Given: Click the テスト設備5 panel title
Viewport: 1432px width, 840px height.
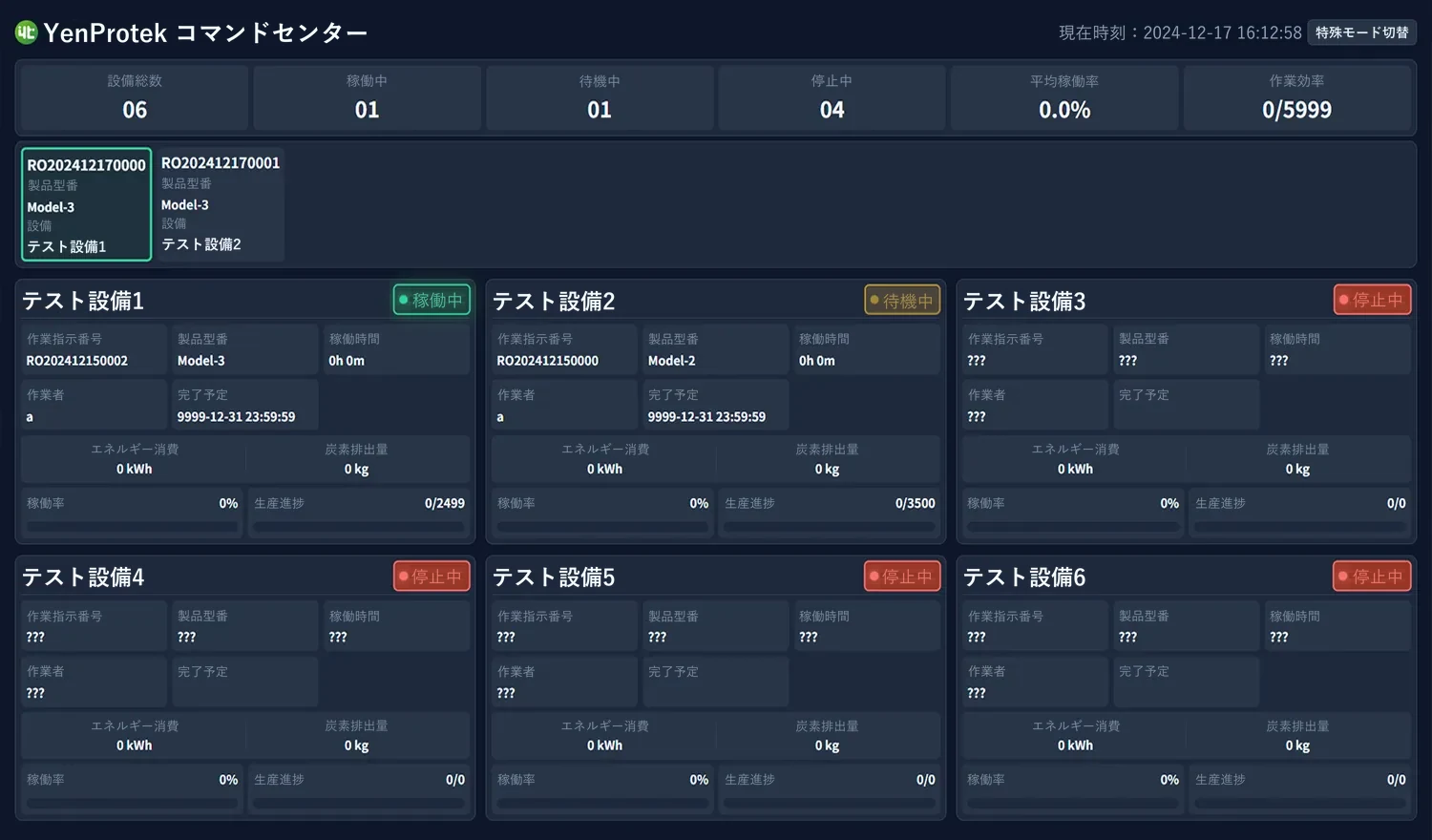Looking at the screenshot, I should [554, 577].
